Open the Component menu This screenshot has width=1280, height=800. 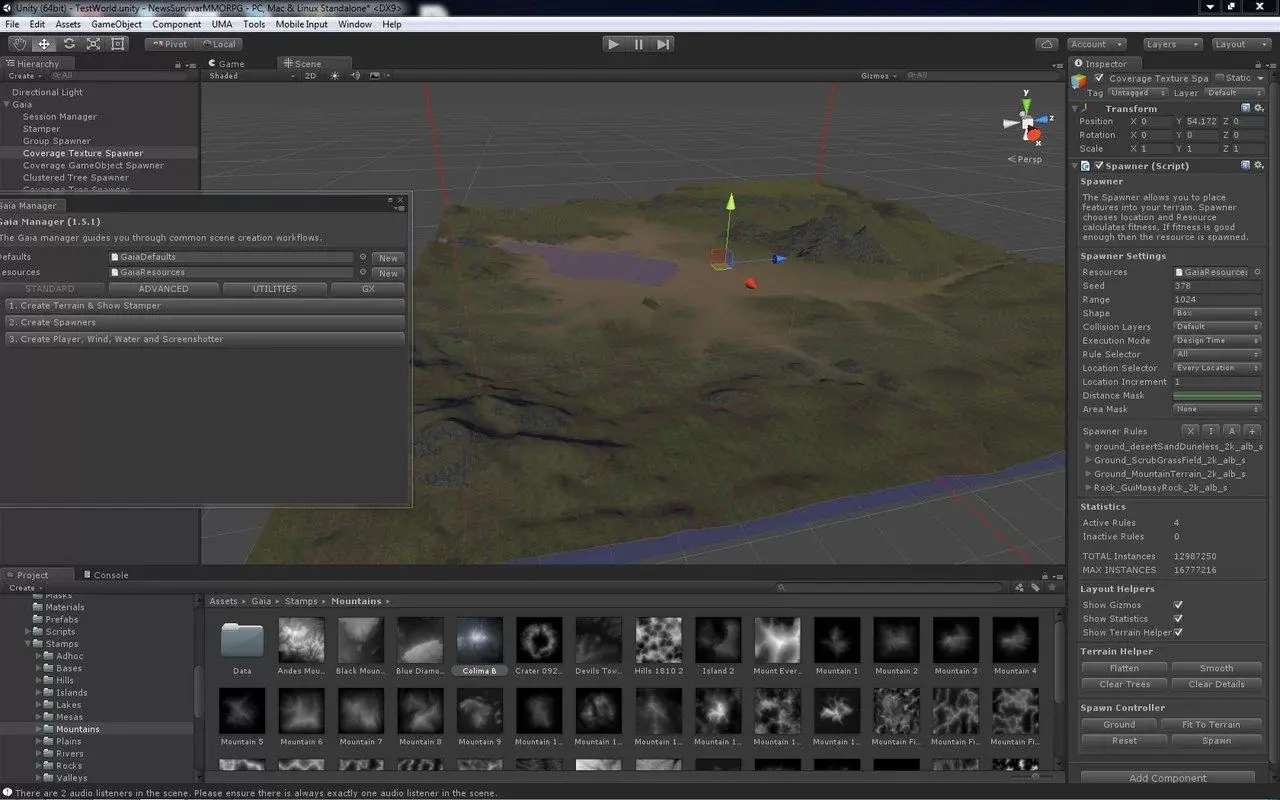click(x=176, y=24)
